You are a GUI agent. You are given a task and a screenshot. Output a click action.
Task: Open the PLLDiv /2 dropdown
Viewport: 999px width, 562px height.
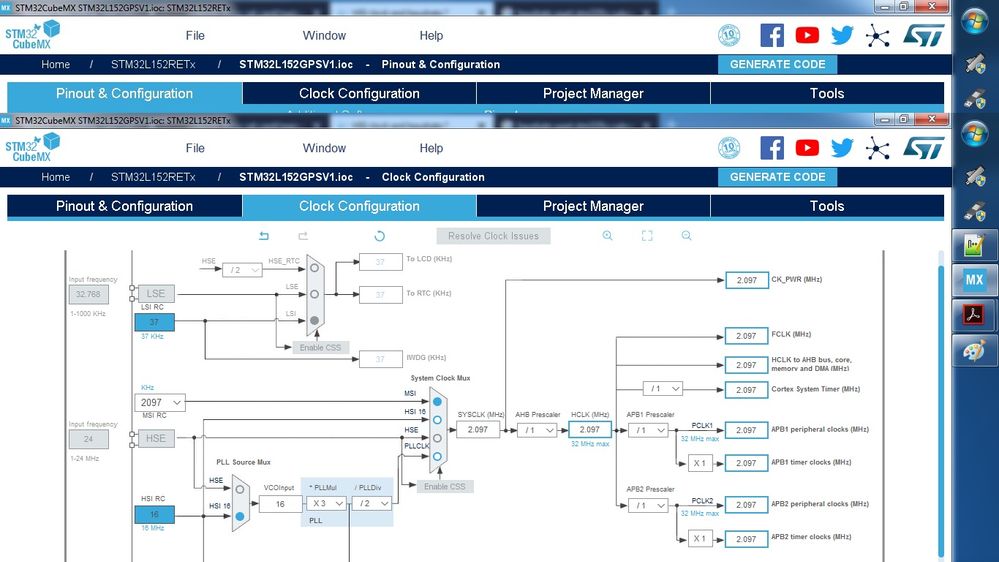click(372, 503)
